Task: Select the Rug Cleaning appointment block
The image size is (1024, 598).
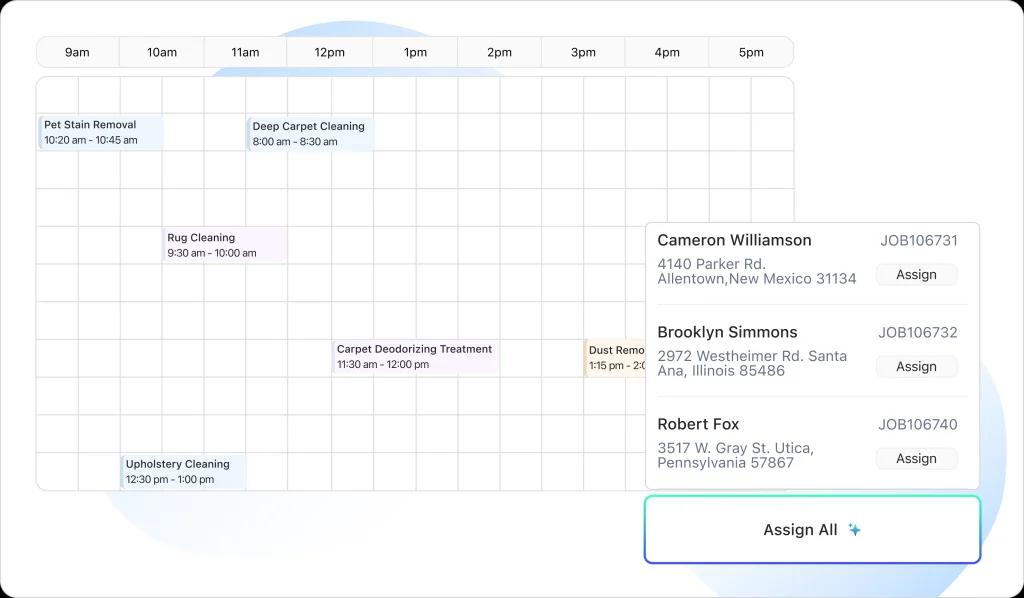Action: click(x=225, y=245)
